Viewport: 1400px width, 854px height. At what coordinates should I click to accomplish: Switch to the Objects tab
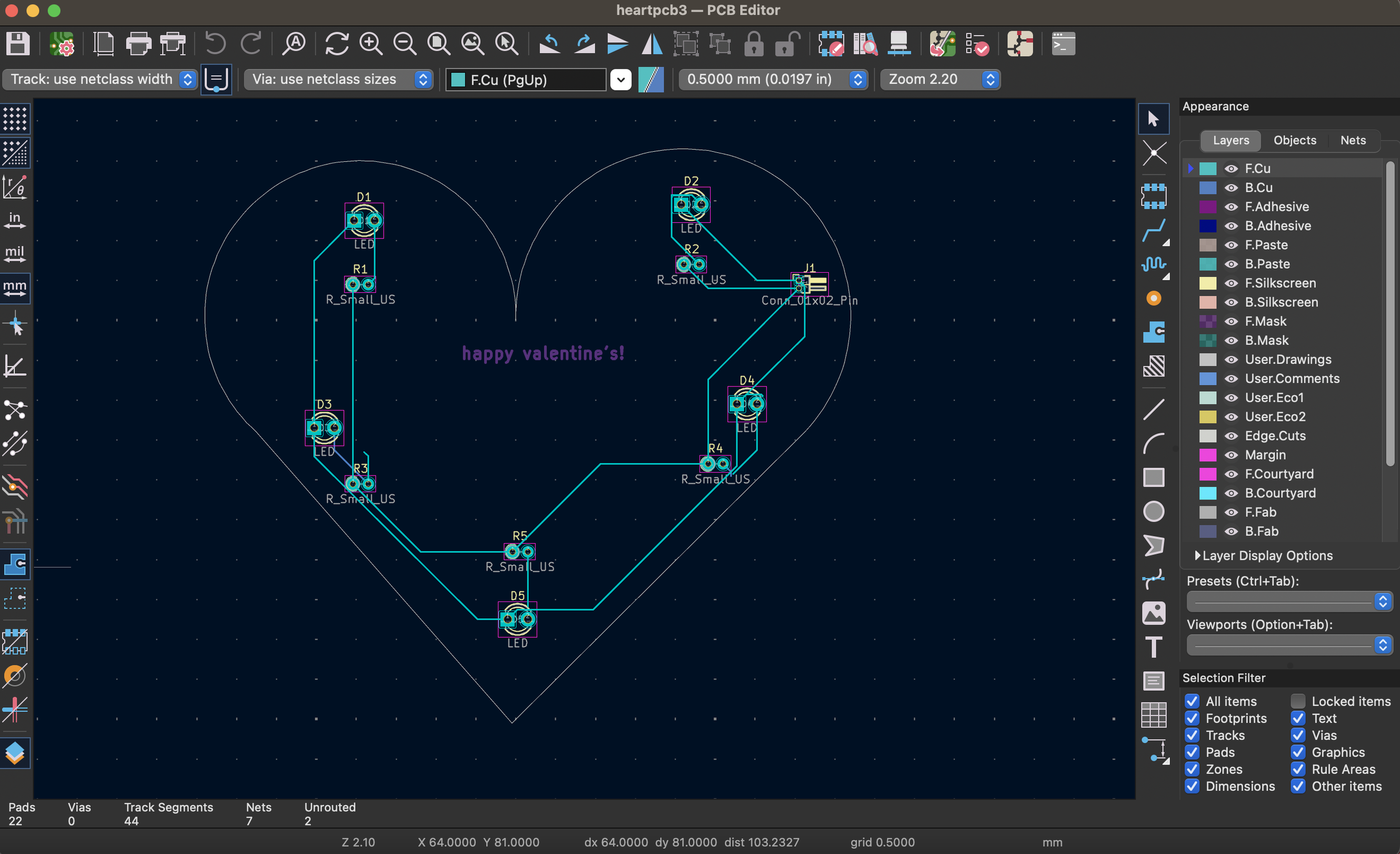click(x=1294, y=141)
